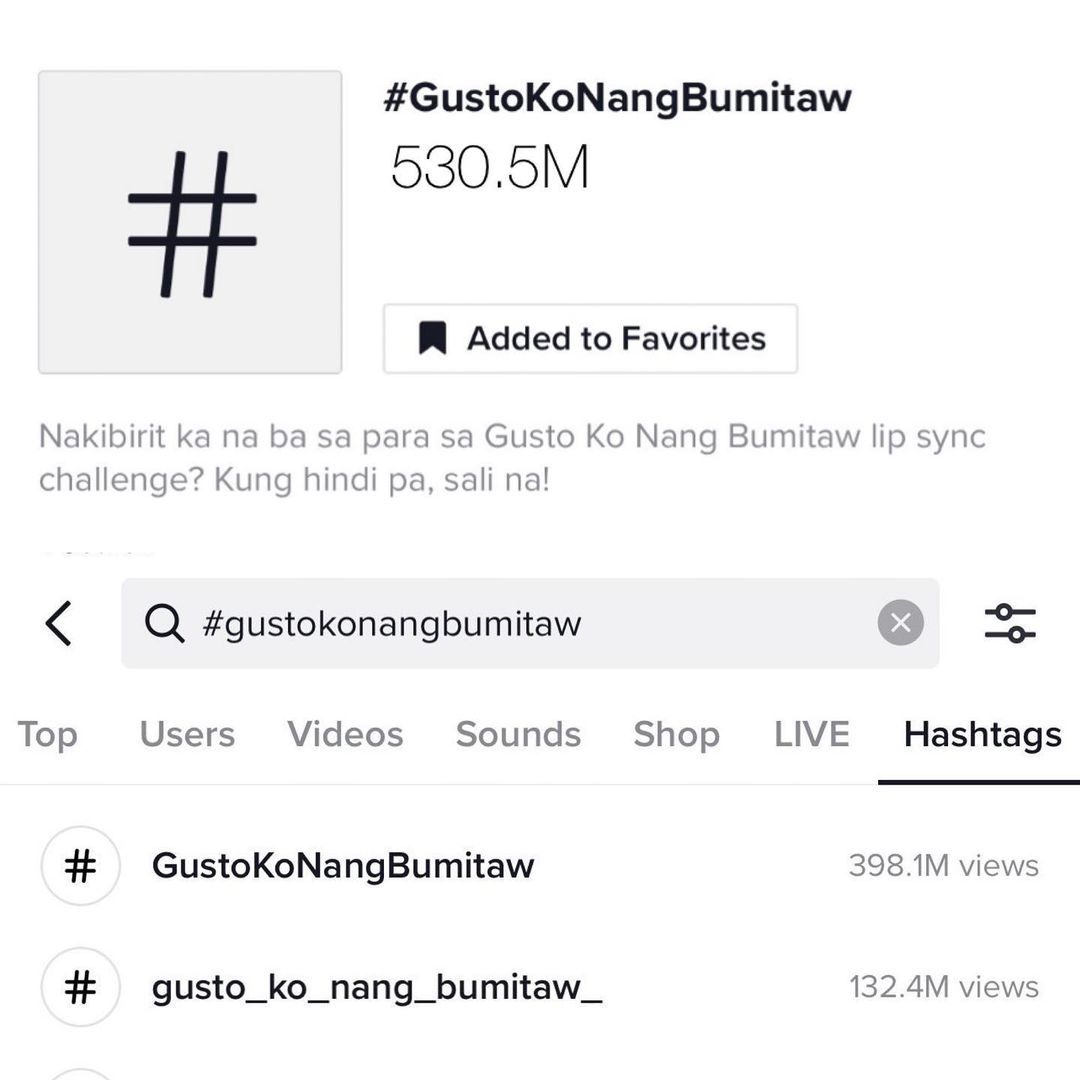Switch to the LIVE tab
Viewport: 1080px width, 1080px height.
point(811,735)
